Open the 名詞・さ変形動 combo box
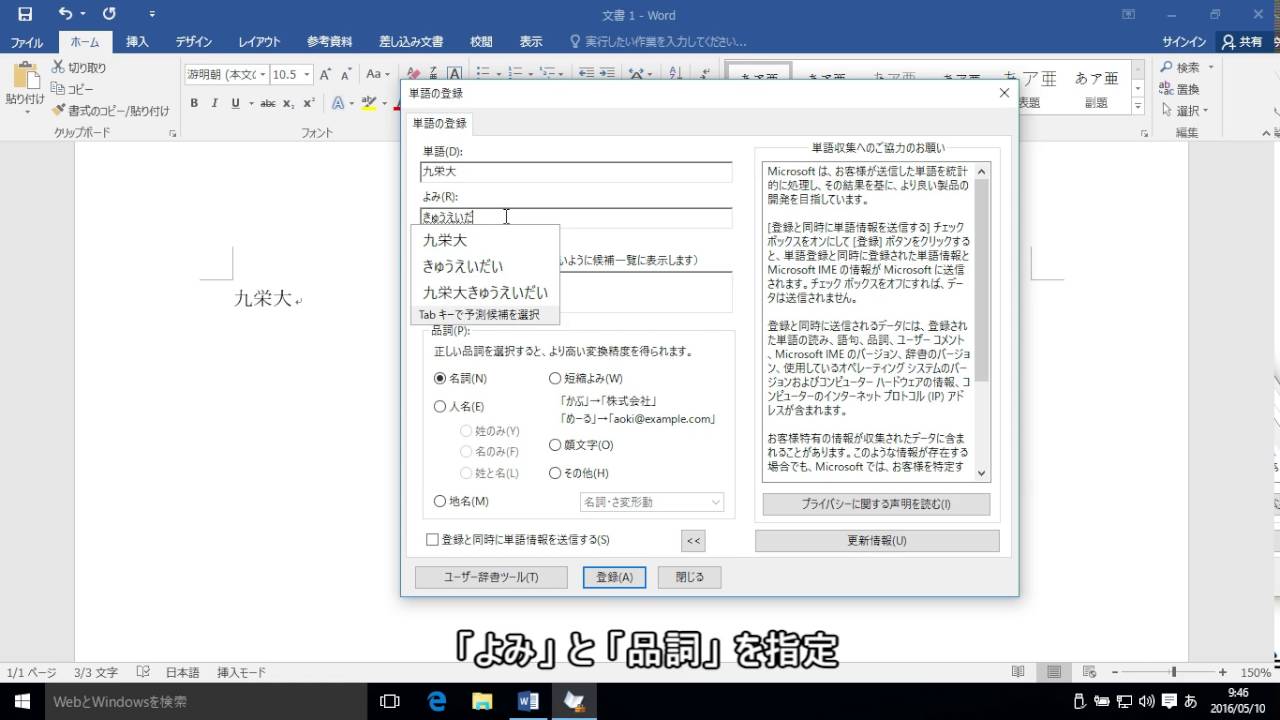Image resolution: width=1280 pixels, height=720 pixels. coord(652,502)
